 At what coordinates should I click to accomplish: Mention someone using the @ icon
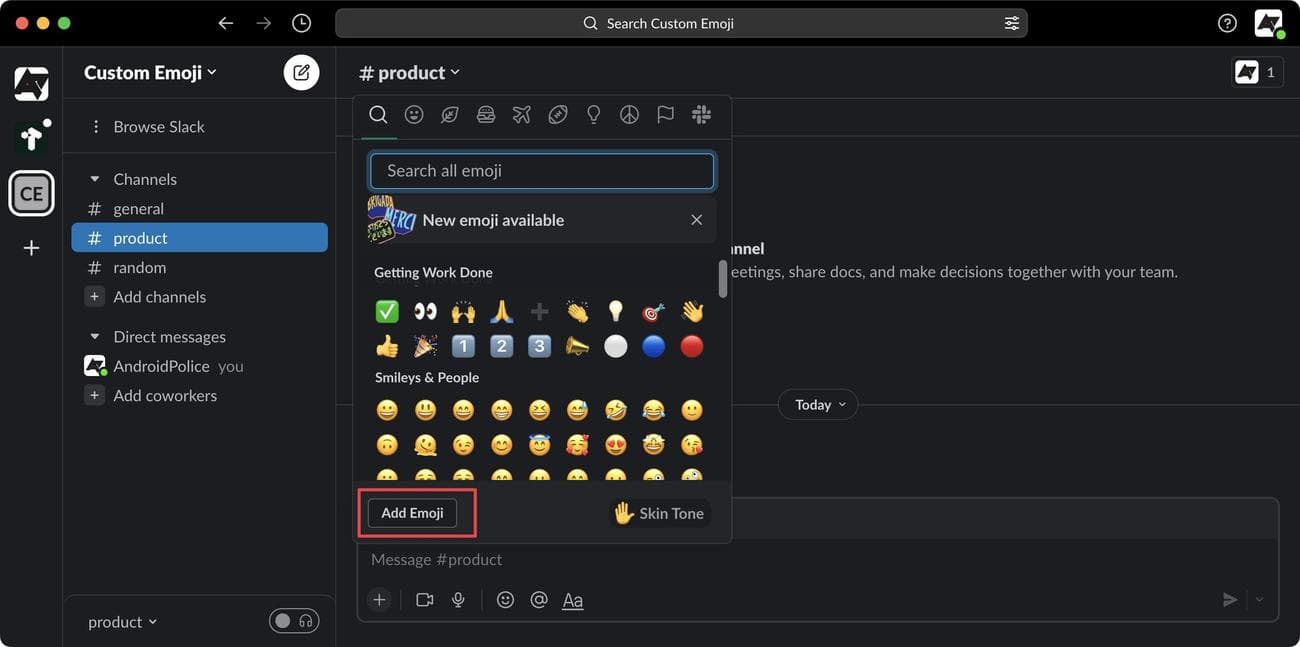539,599
